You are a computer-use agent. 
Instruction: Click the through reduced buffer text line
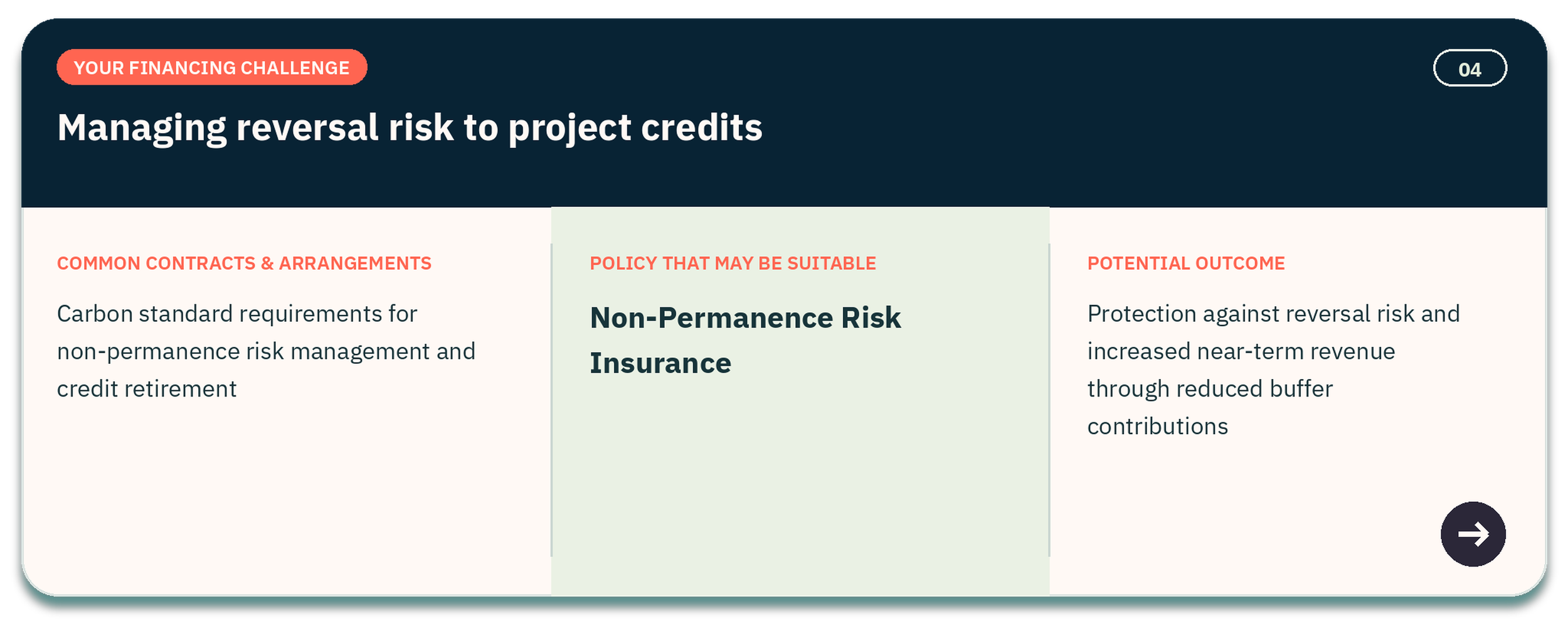(x=1210, y=389)
